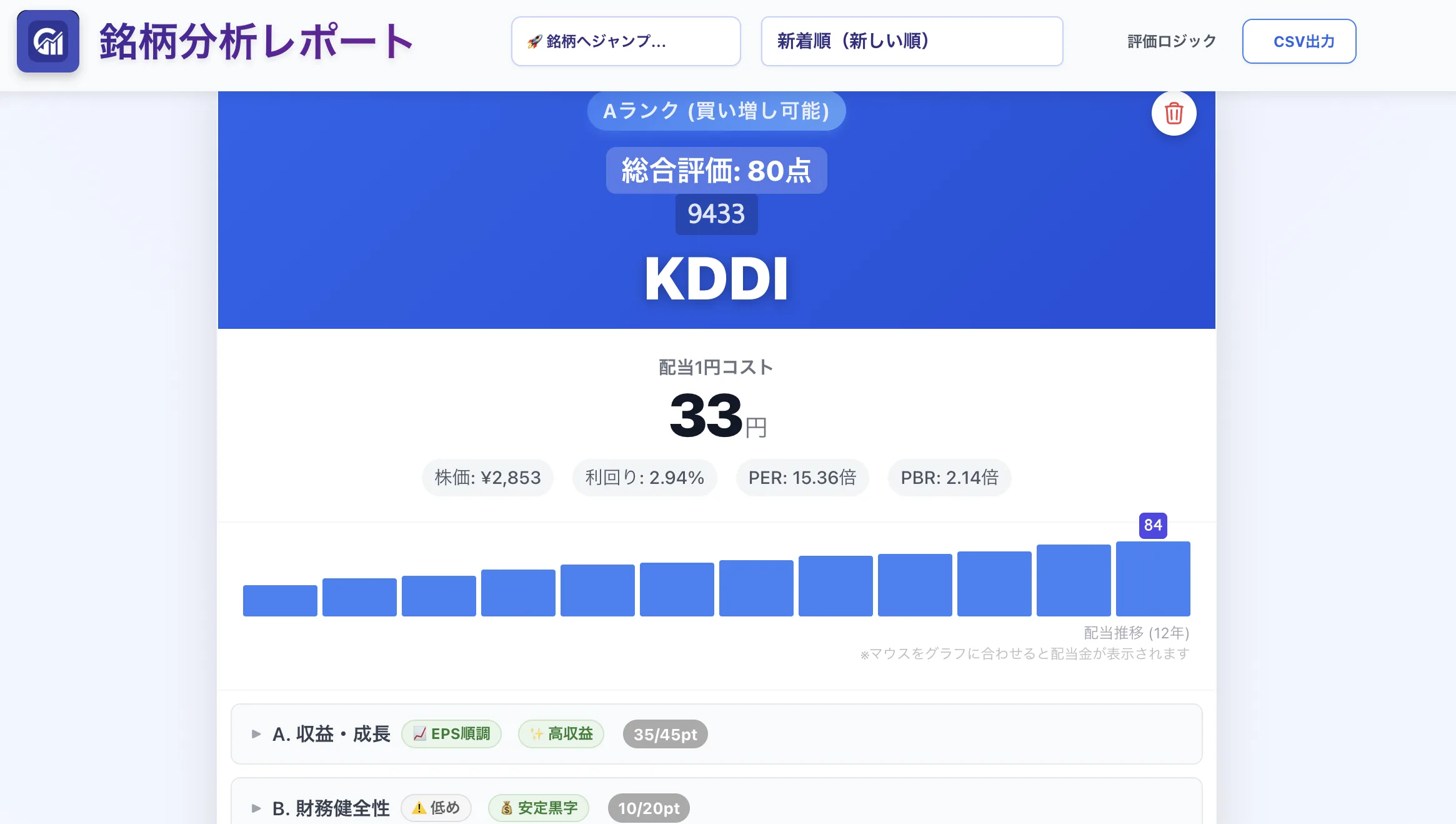Screen dimensions: 1456x824
Task: Click the last dividend bar labeled 84
Action: coord(1153,579)
